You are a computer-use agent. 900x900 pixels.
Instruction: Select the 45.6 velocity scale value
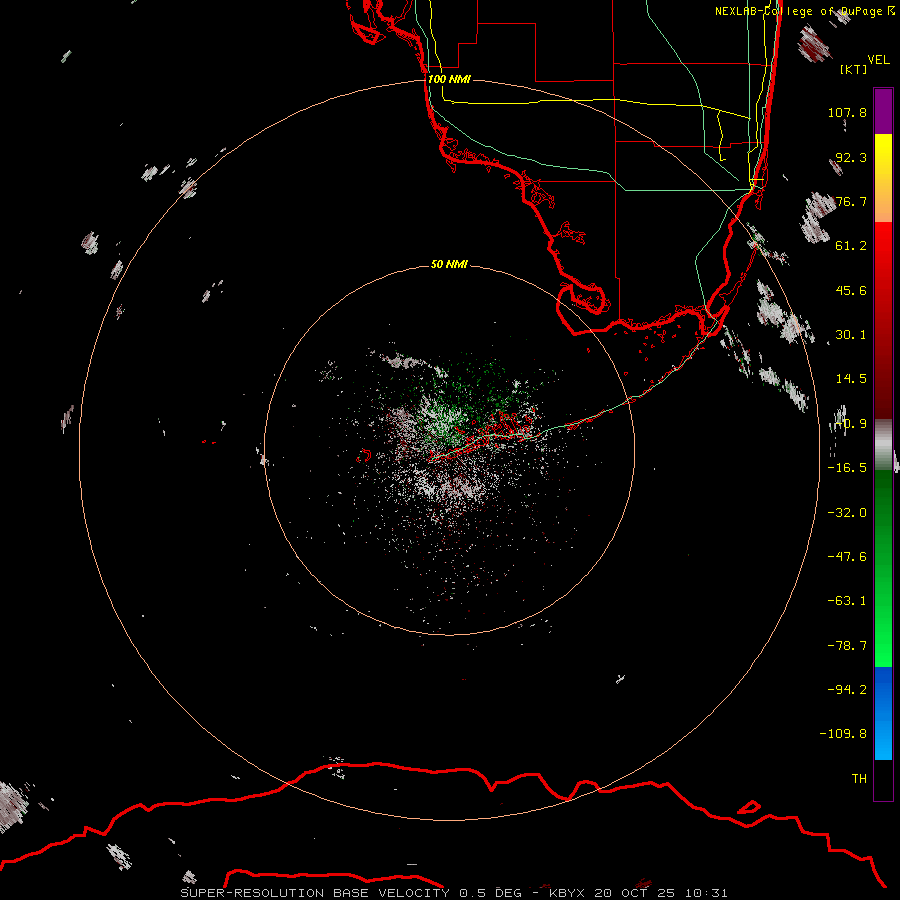851,290
